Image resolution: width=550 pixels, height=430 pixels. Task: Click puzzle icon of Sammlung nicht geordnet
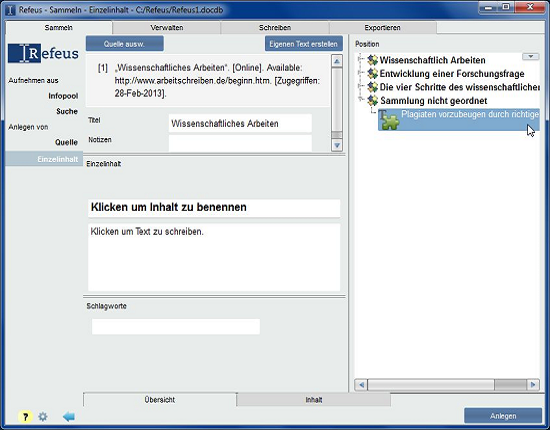pos(373,101)
